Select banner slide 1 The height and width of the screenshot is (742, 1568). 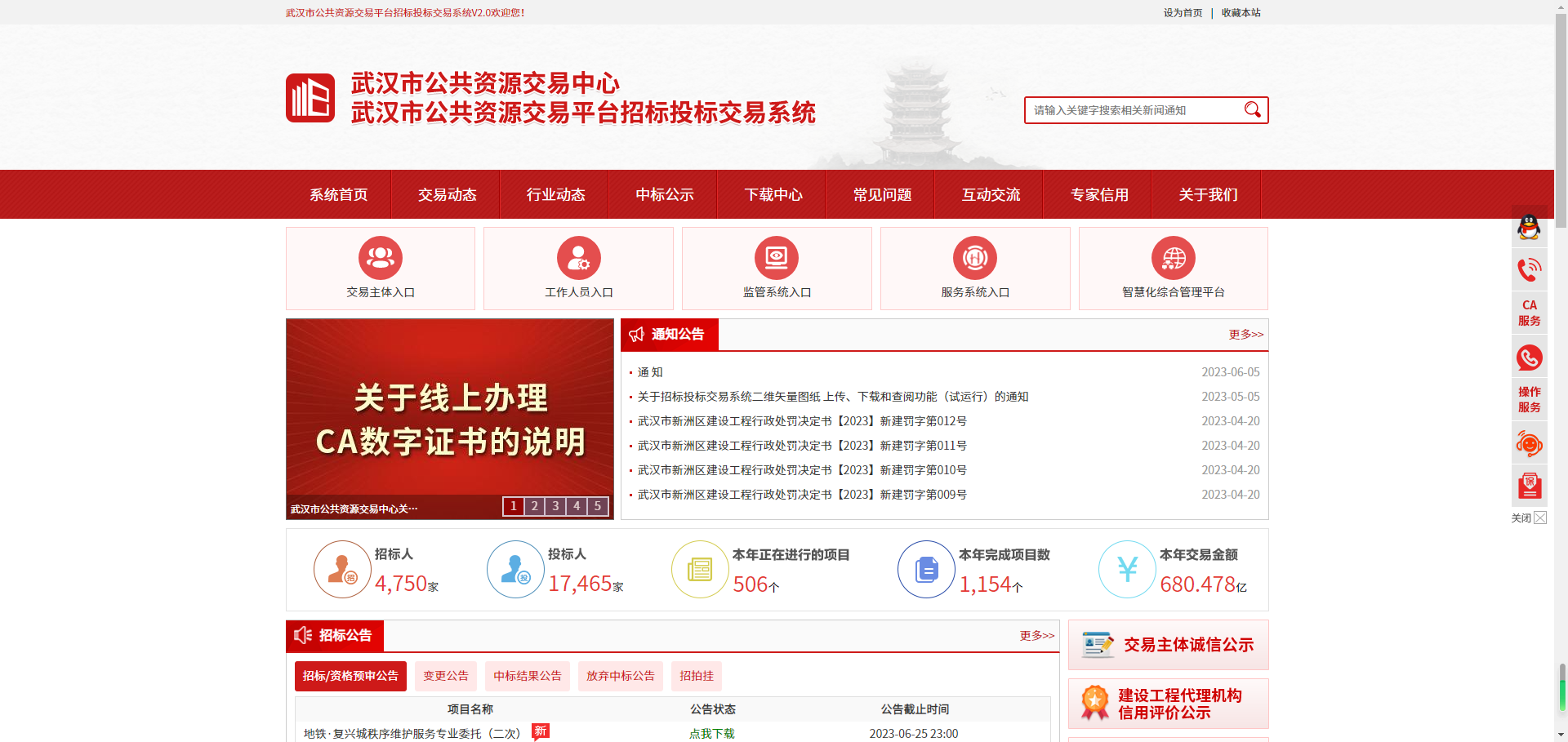(x=513, y=506)
